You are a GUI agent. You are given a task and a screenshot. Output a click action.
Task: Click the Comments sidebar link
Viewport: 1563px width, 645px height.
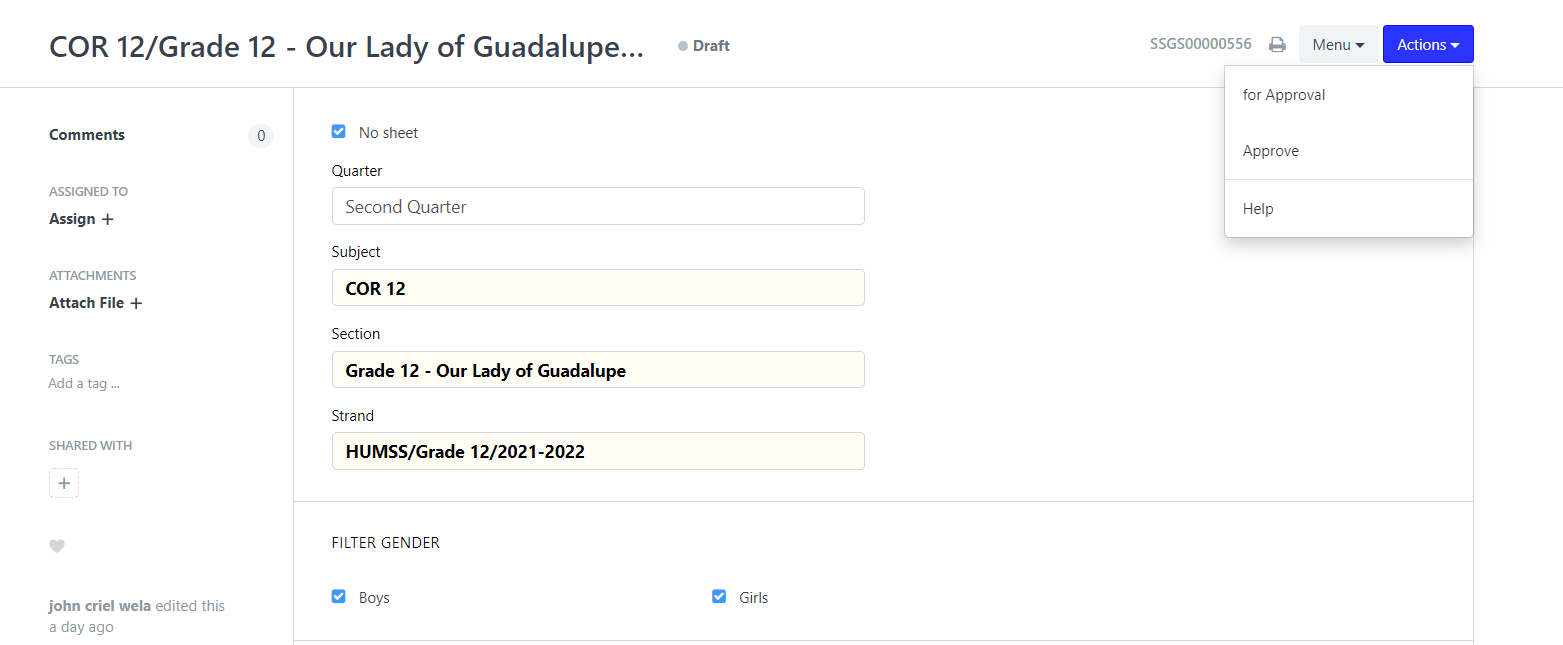[x=87, y=135]
